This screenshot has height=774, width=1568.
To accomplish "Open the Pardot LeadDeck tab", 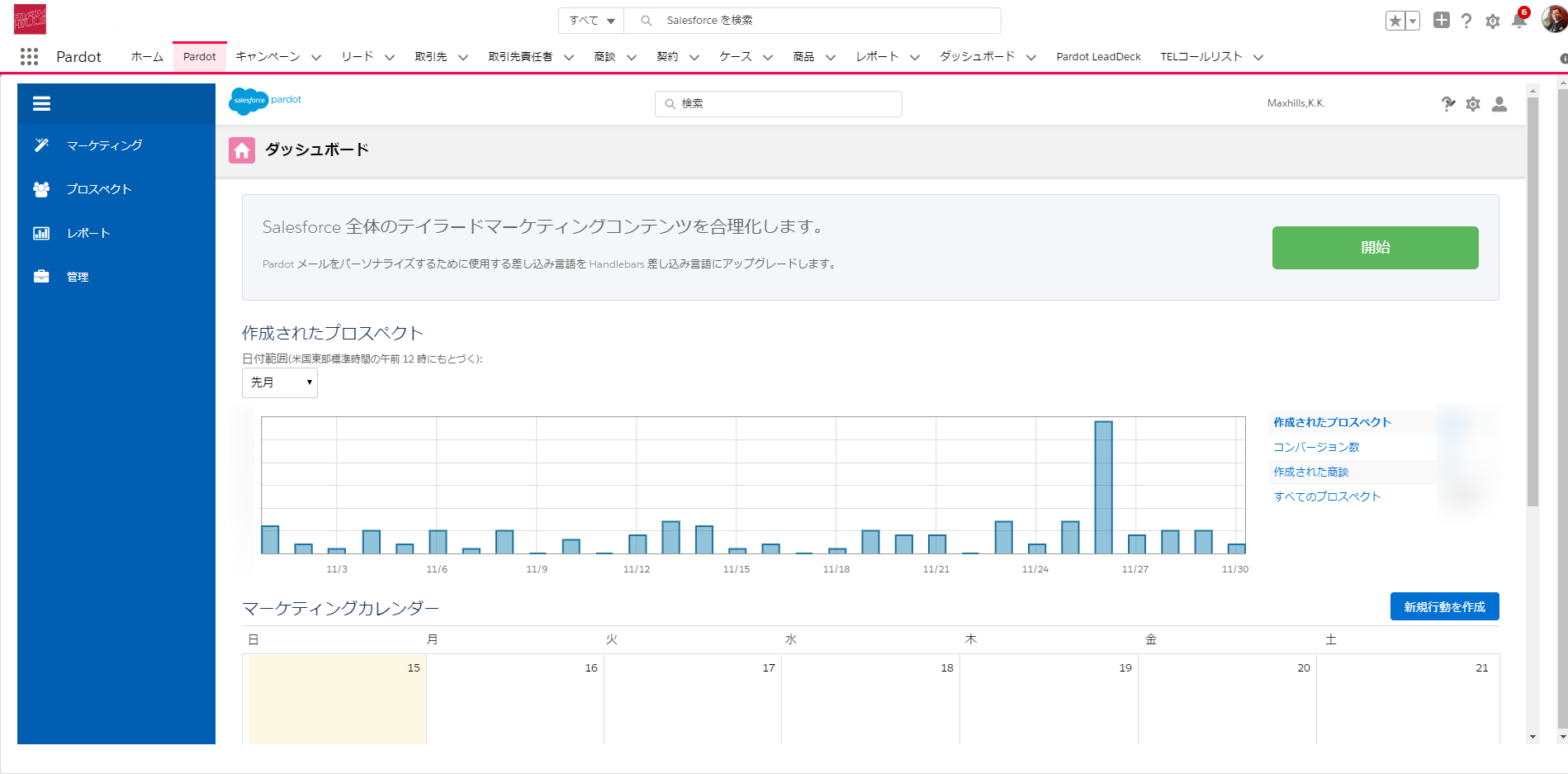I will tap(1098, 57).
